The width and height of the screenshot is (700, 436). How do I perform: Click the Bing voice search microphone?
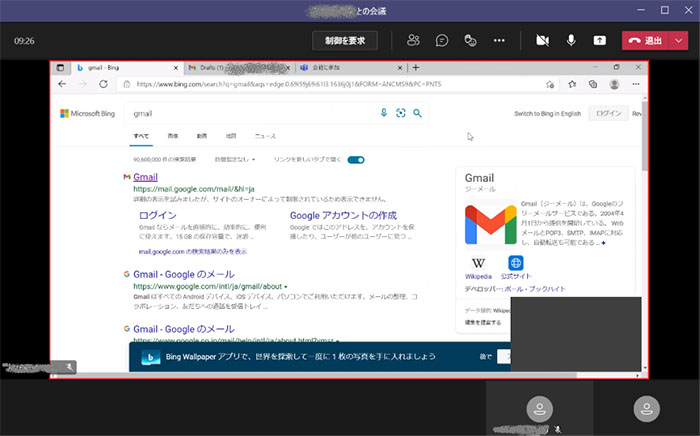(384, 113)
